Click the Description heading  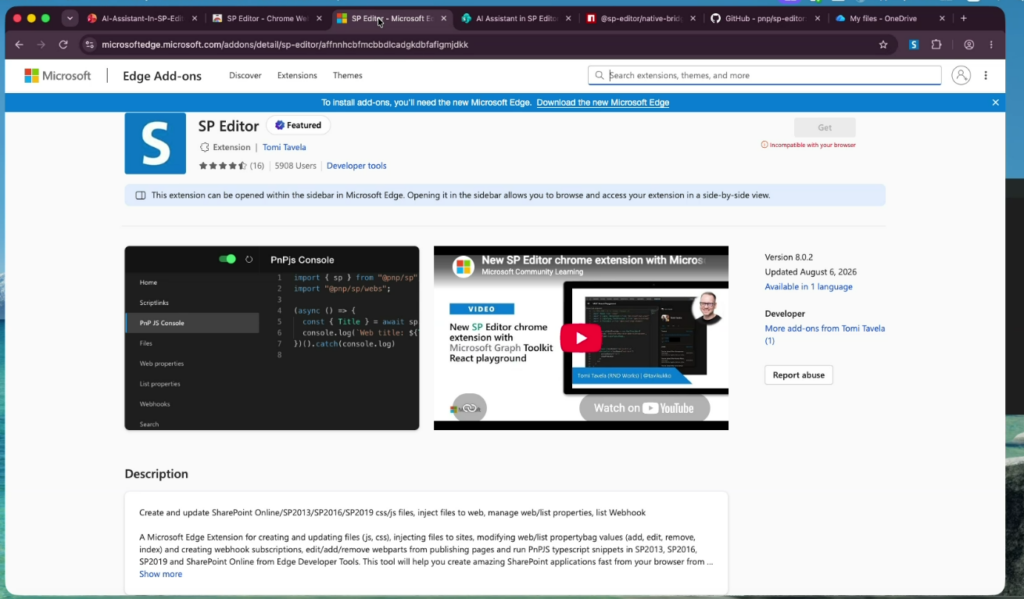[x=156, y=474]
